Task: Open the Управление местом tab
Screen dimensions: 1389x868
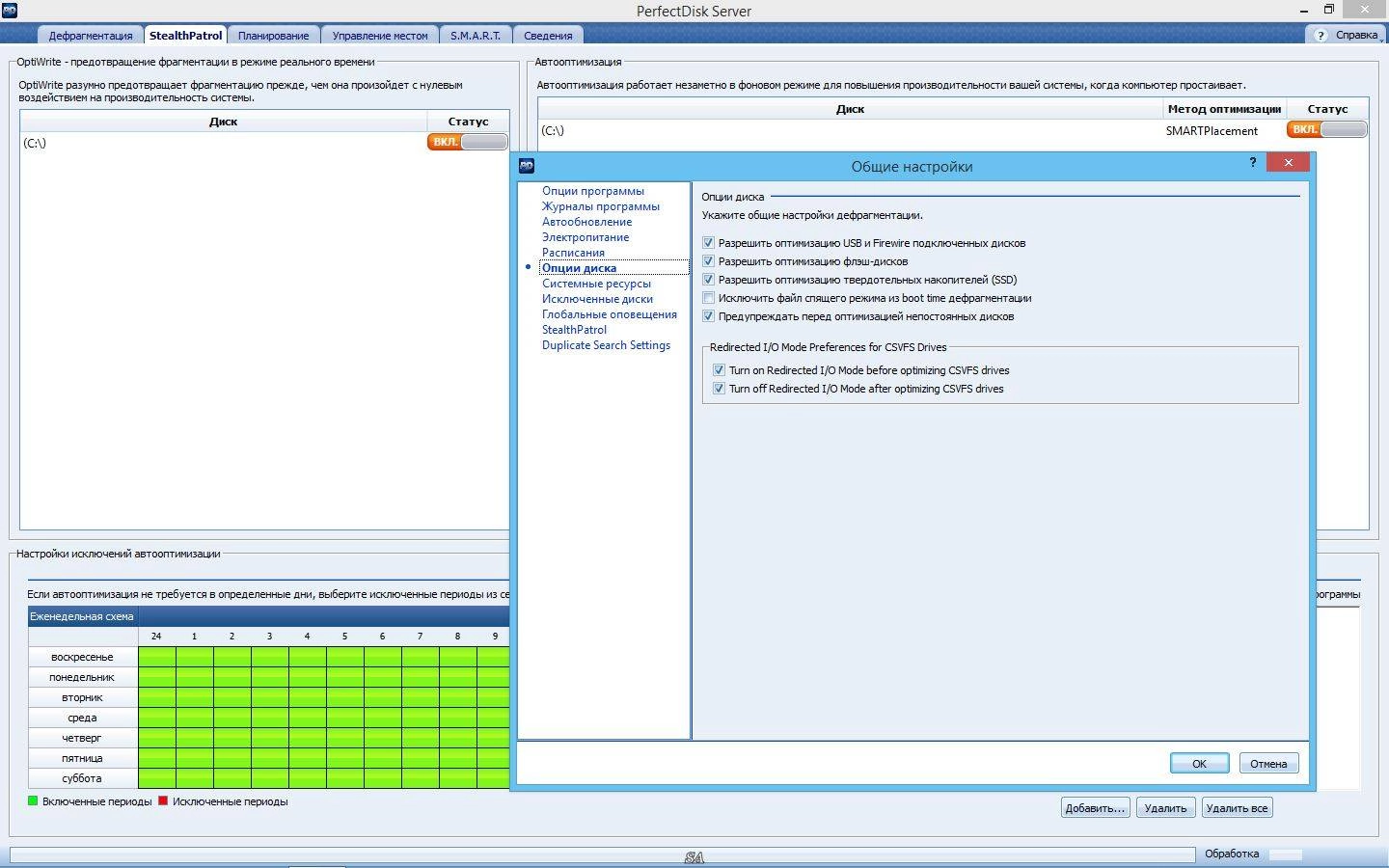Action: coord(380,36)
